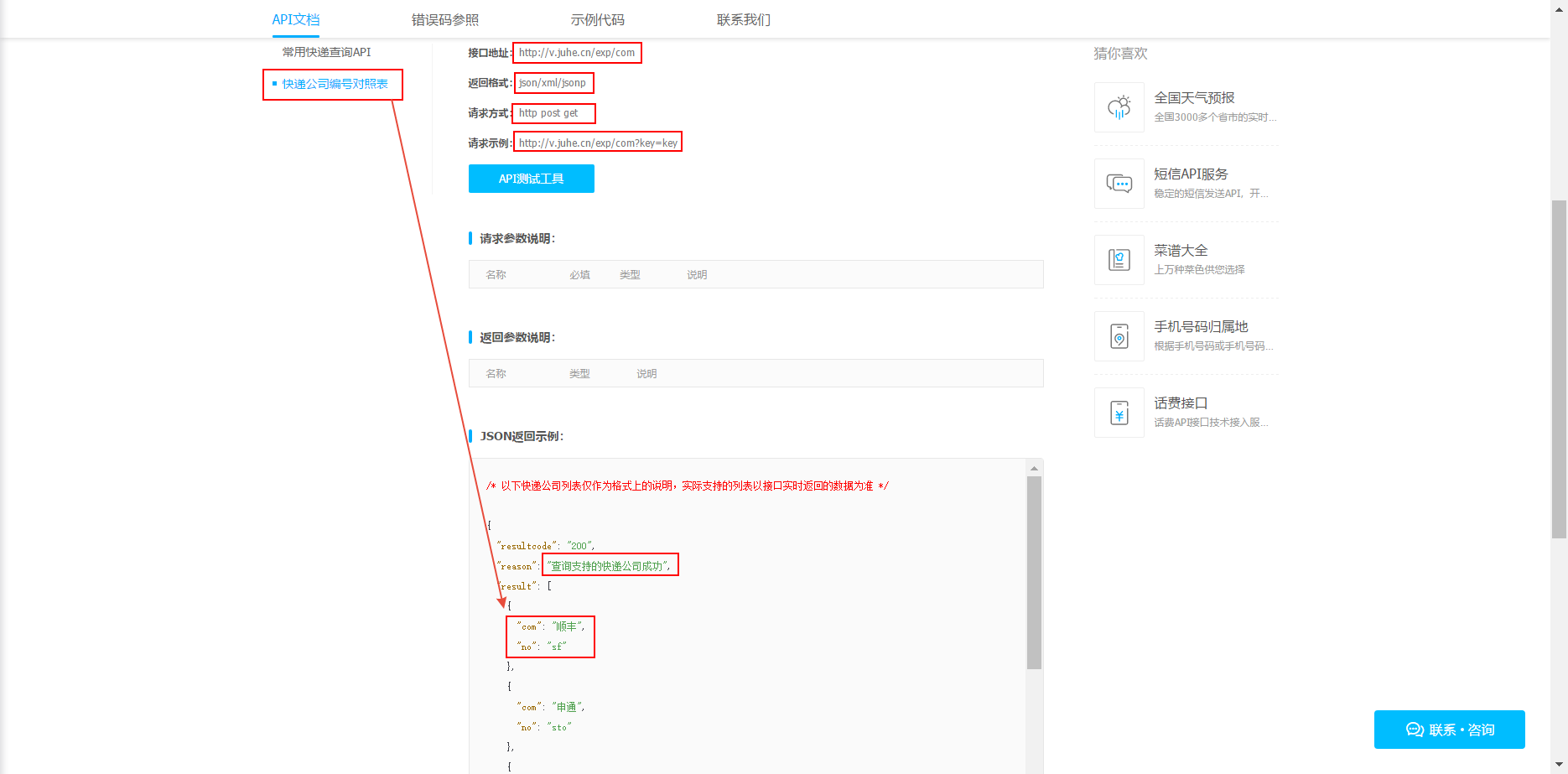This screenshot has width=1568, height=774.
Task: Click the JSON返回示例 section heading
Action: click(x=522, y=437)
